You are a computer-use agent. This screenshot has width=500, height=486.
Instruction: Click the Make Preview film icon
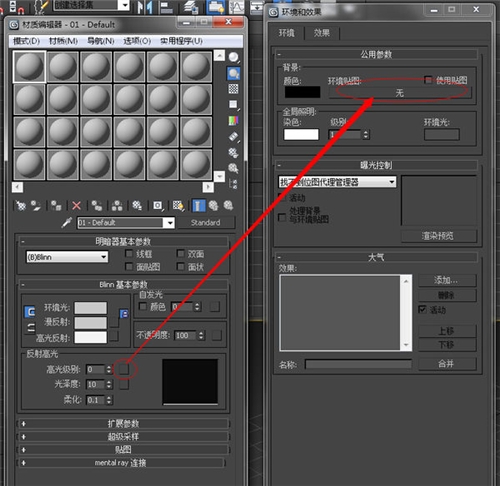point(234,136)
